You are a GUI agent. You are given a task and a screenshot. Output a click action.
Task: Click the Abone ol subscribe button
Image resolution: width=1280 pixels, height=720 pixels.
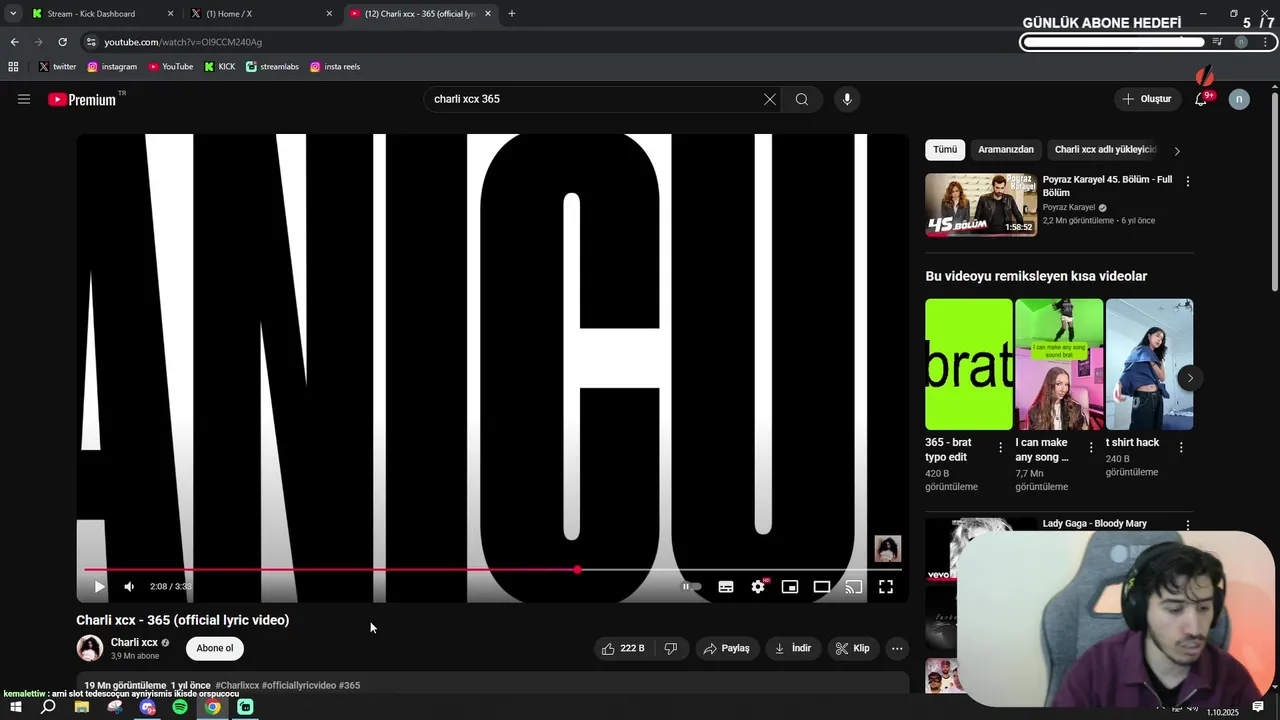click(x=215, y=648)
